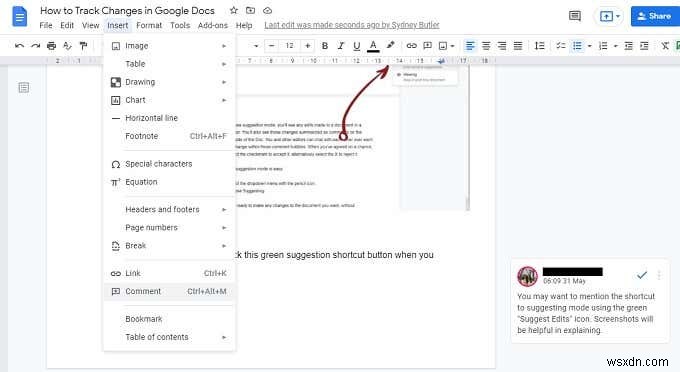Open comment history icon
This screenshot has height=372, width=680.
pos(575,16)
